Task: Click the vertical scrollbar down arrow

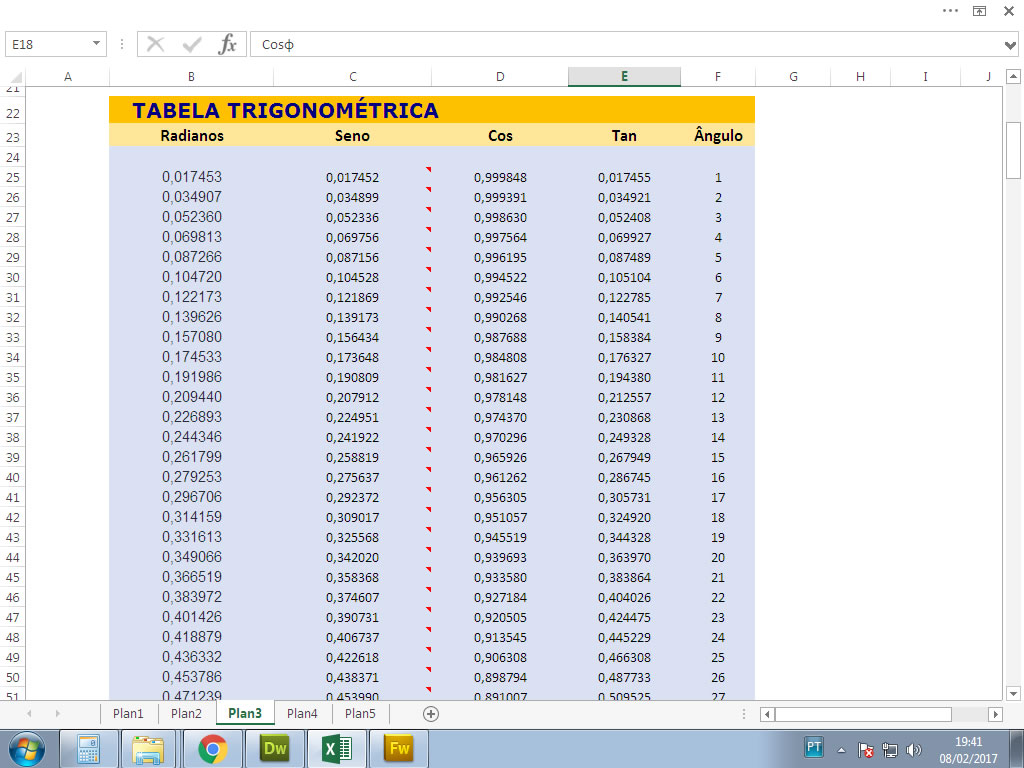Action: pyautogui.click(x=1013, y=693)
